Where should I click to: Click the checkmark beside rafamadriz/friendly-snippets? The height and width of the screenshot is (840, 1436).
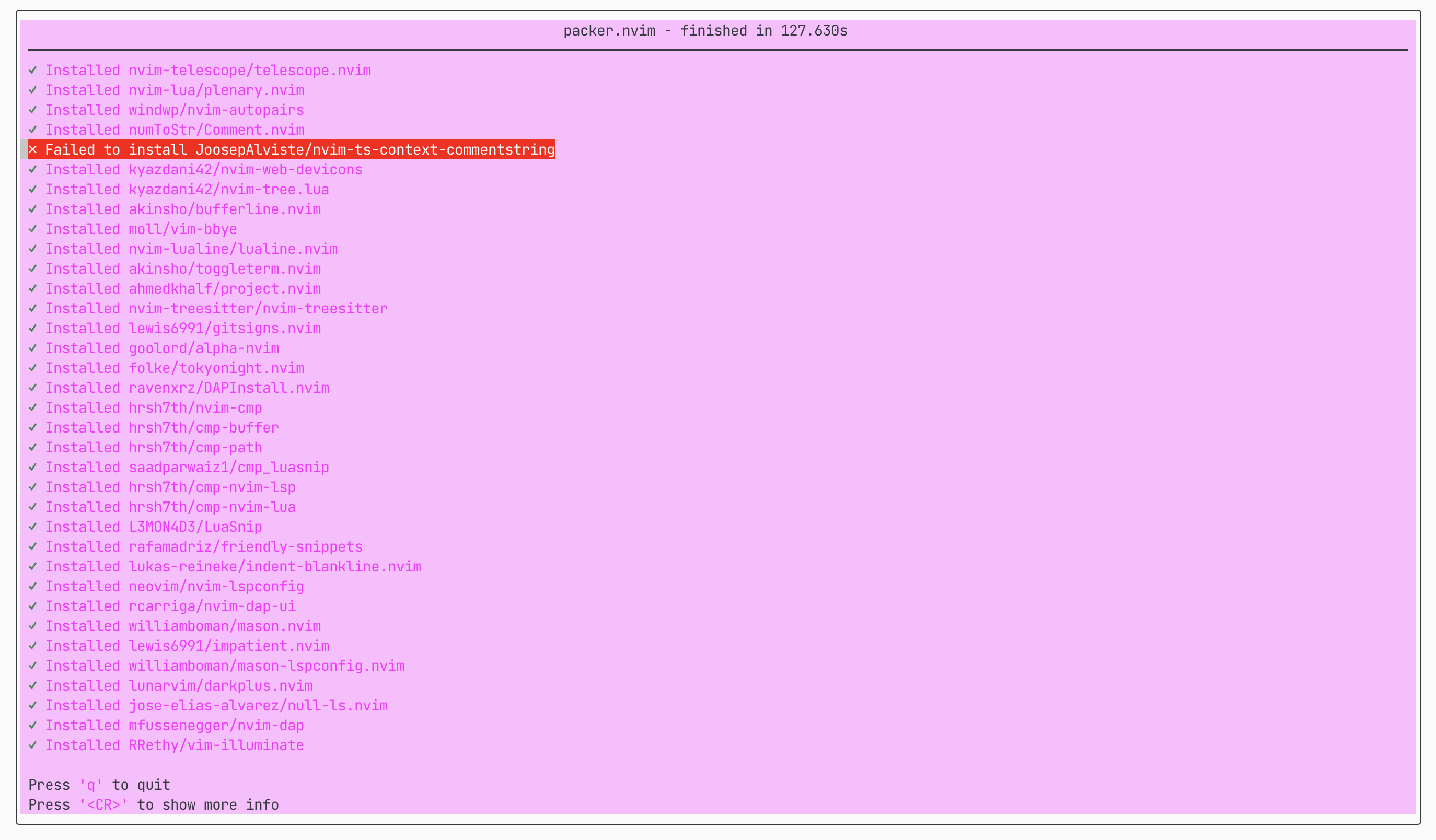(x=33, y=547)
